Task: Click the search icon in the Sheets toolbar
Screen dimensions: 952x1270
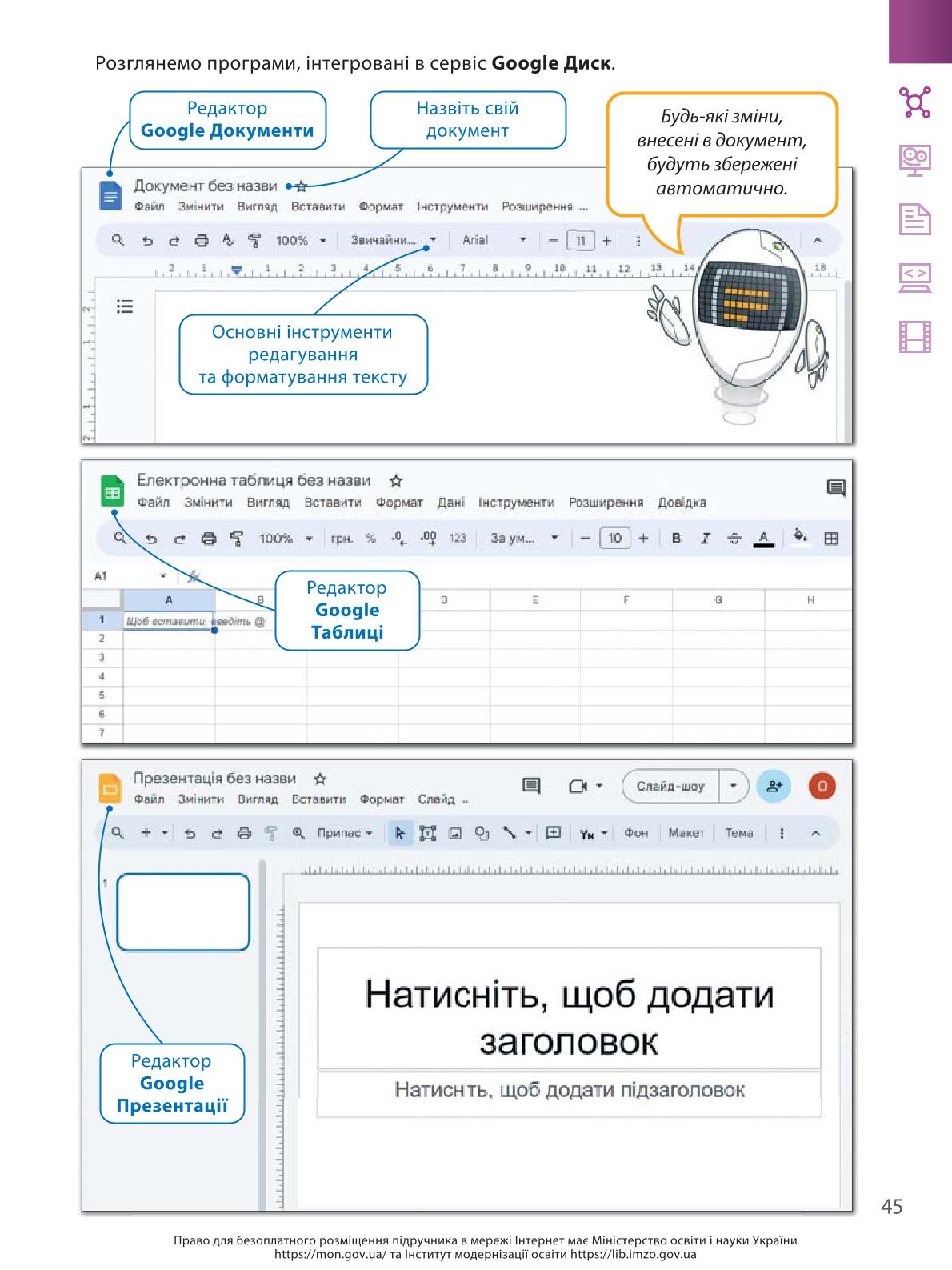Action: pos(119,538)
